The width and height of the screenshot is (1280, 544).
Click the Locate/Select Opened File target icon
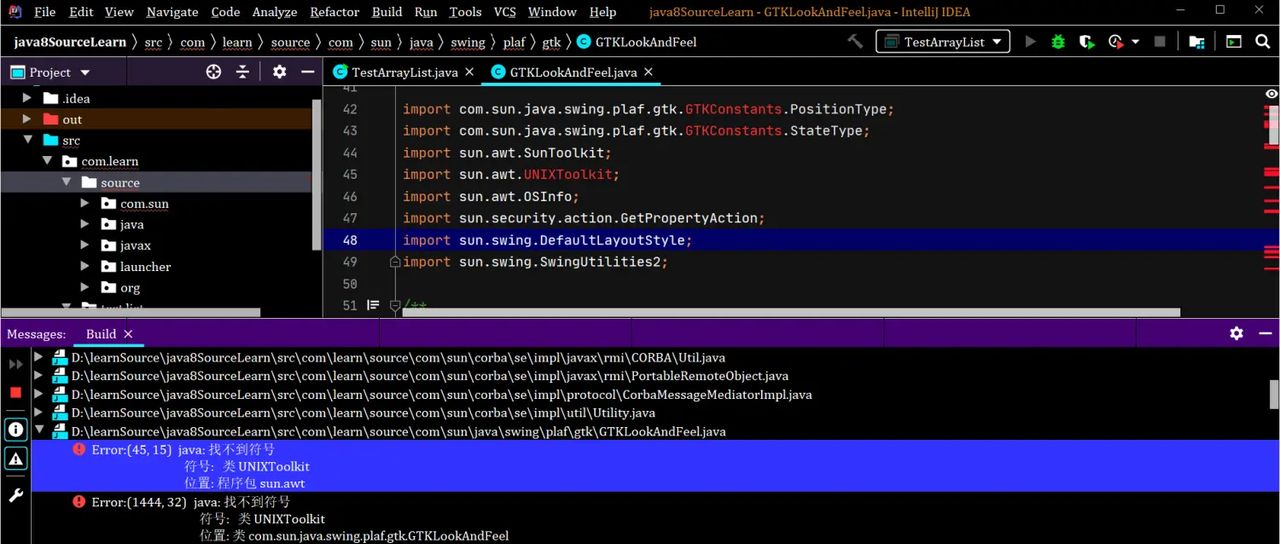(x=213, y=72)
